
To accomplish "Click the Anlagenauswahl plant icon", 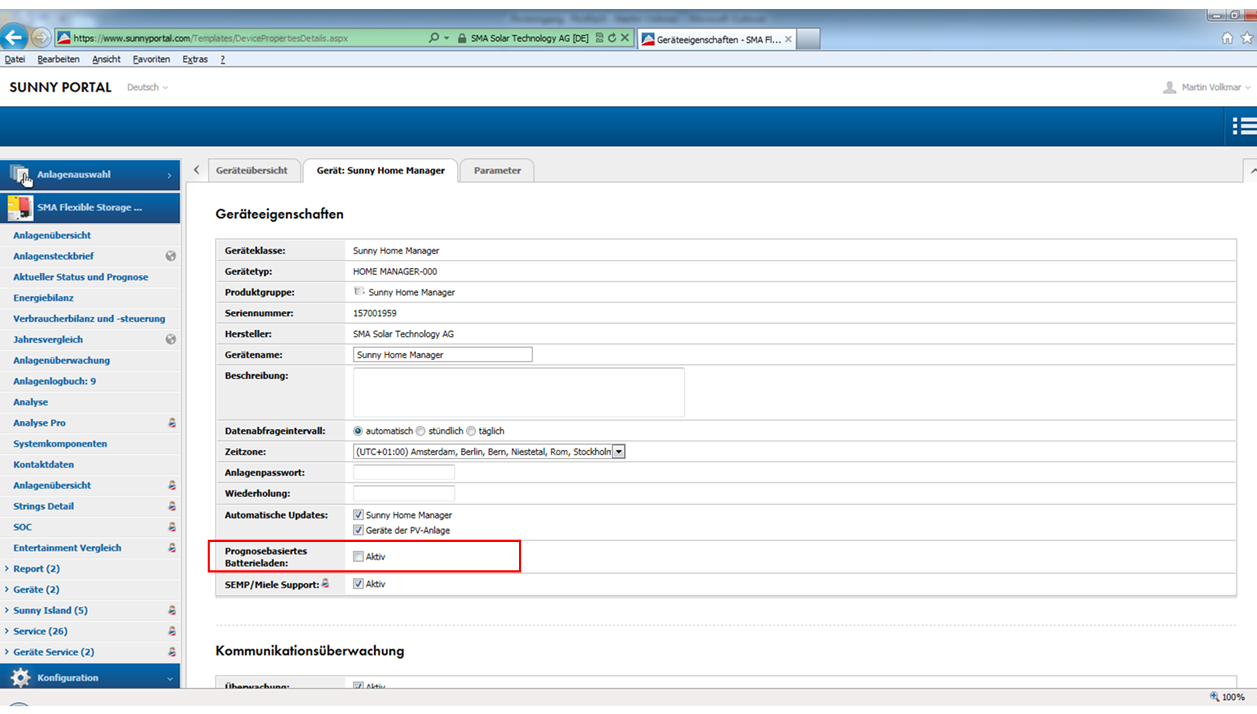I will click(20, 175).
